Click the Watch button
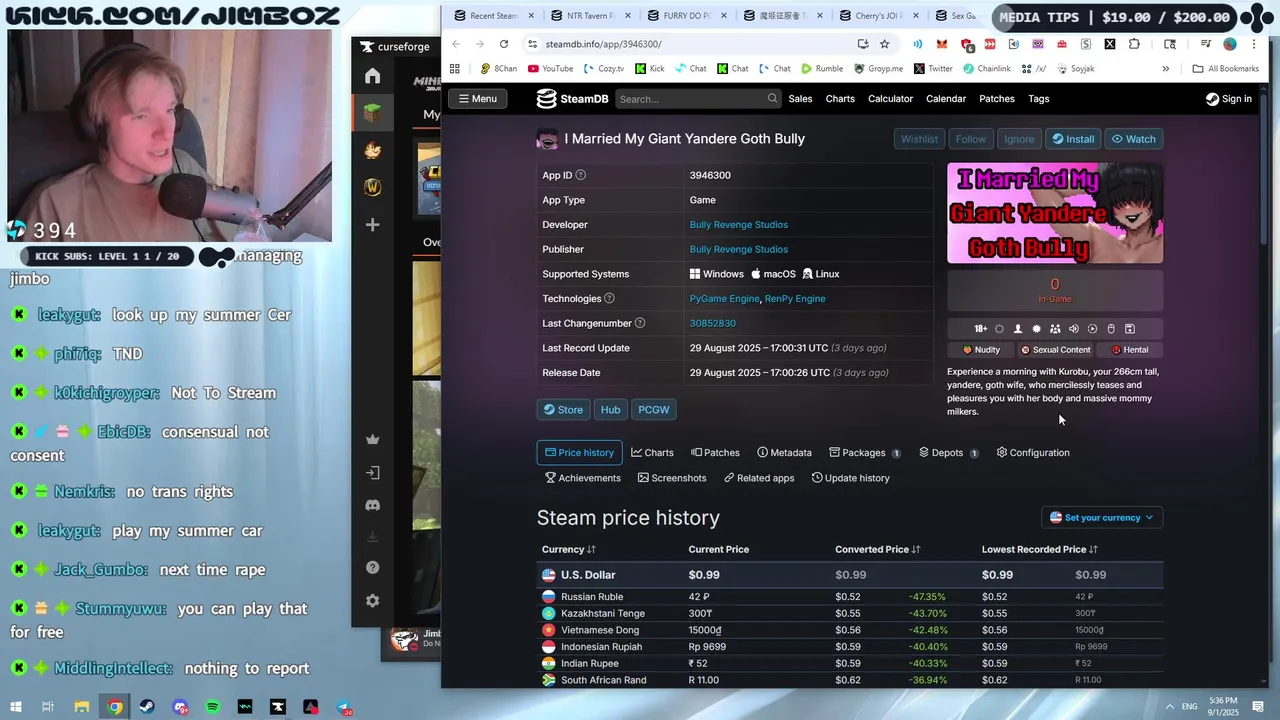The width and height of the screenshot is (1280, 720). (x=1133, y=139)
